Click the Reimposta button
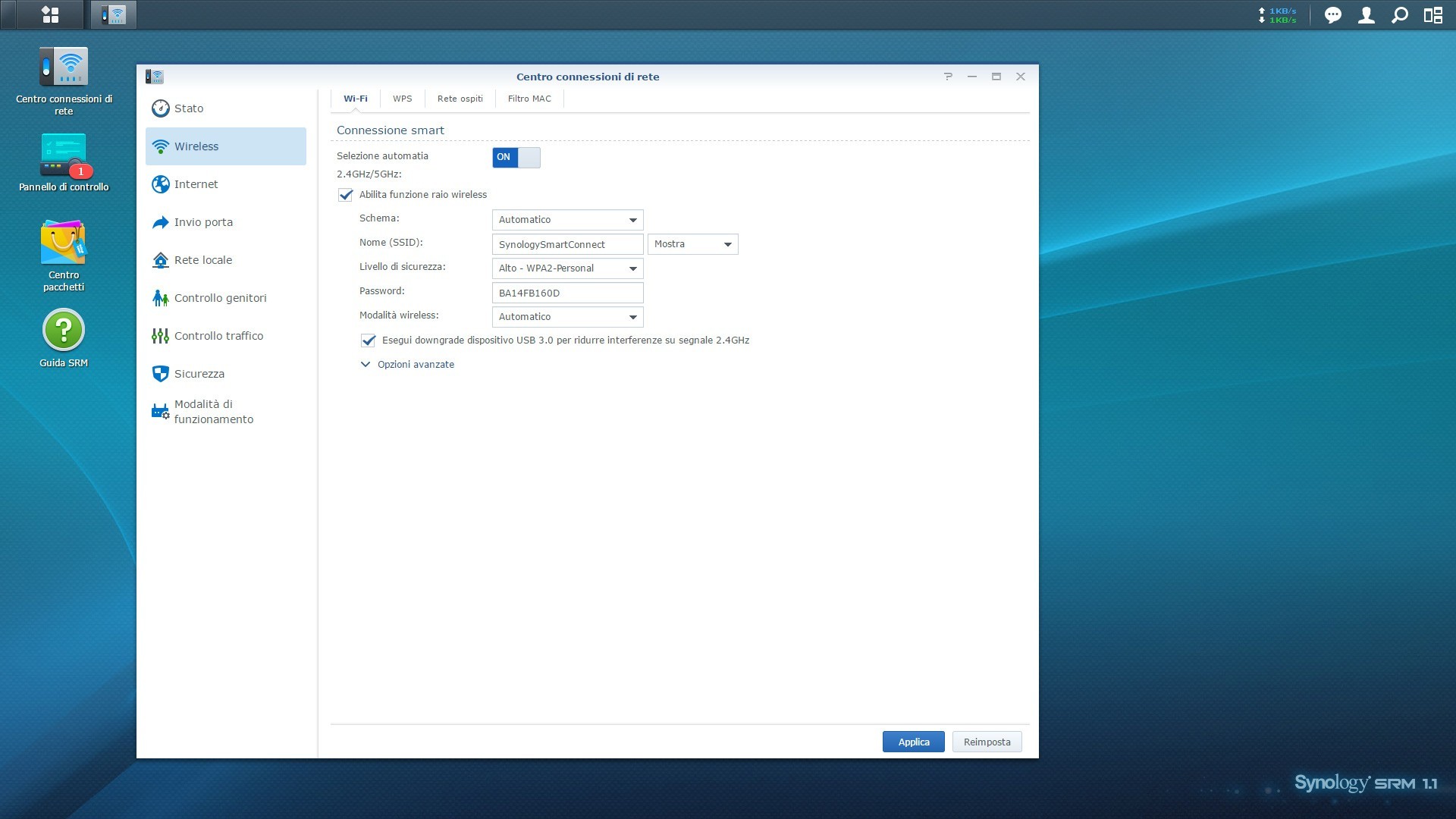1456x819 pixels. (987, 742)
